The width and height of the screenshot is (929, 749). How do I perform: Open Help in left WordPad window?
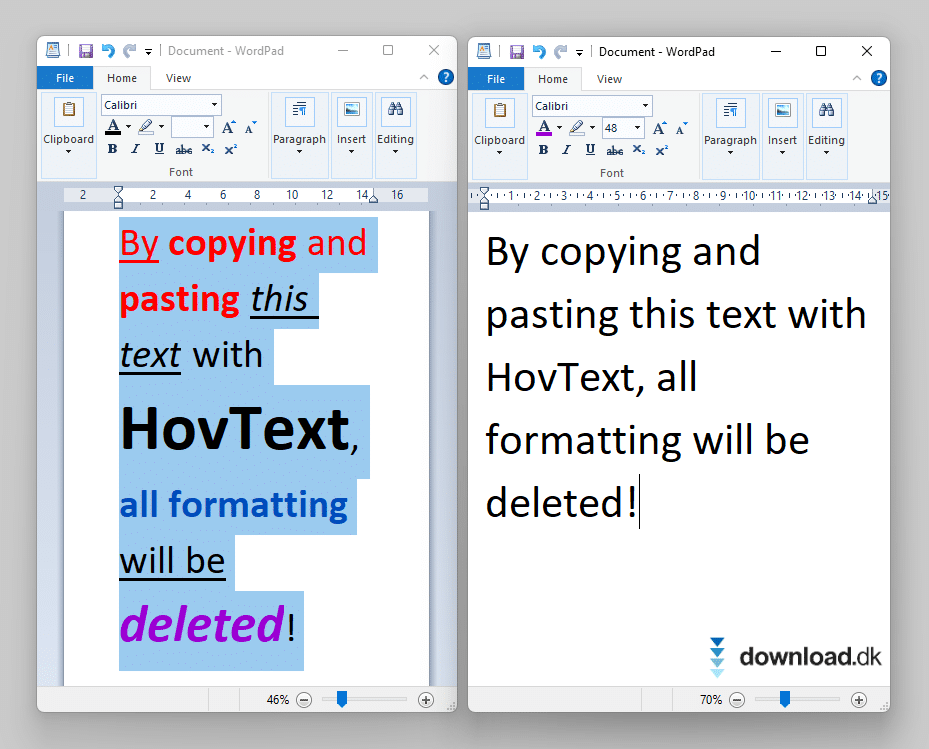[446, 77]
